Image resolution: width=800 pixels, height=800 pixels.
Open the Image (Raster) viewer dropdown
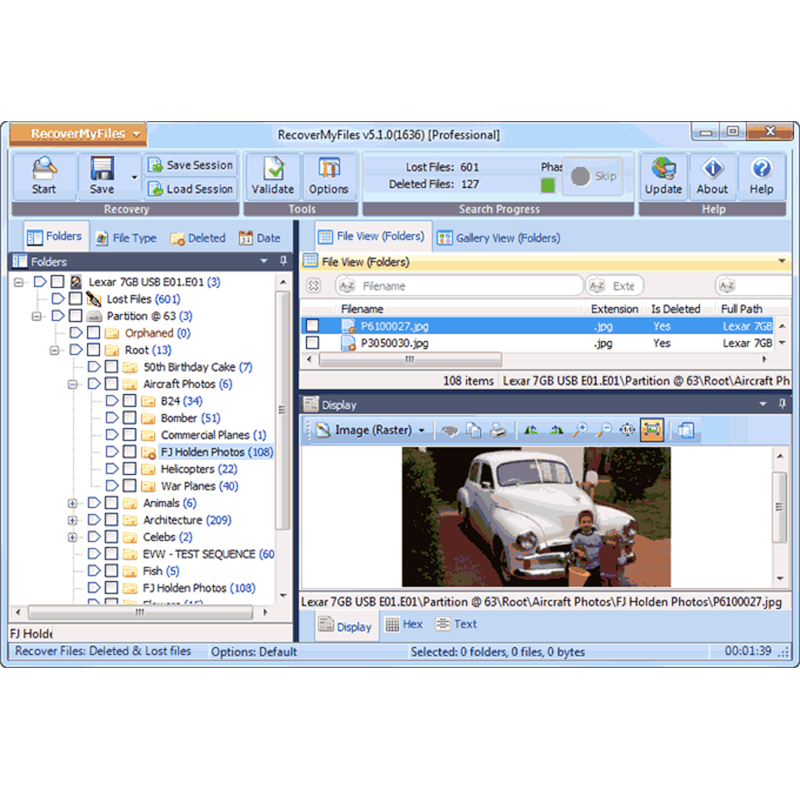click(421, 431)
